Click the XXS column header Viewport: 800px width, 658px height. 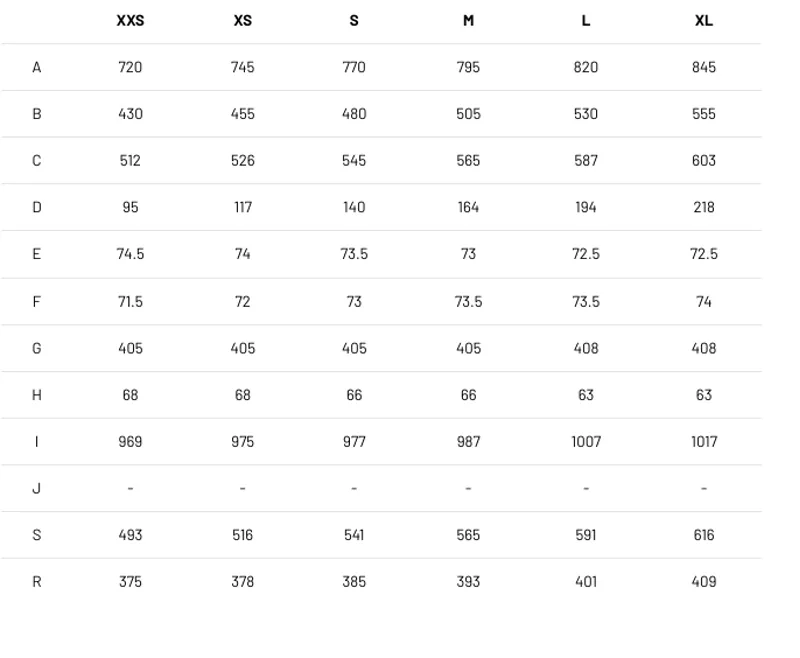point(130,20)
